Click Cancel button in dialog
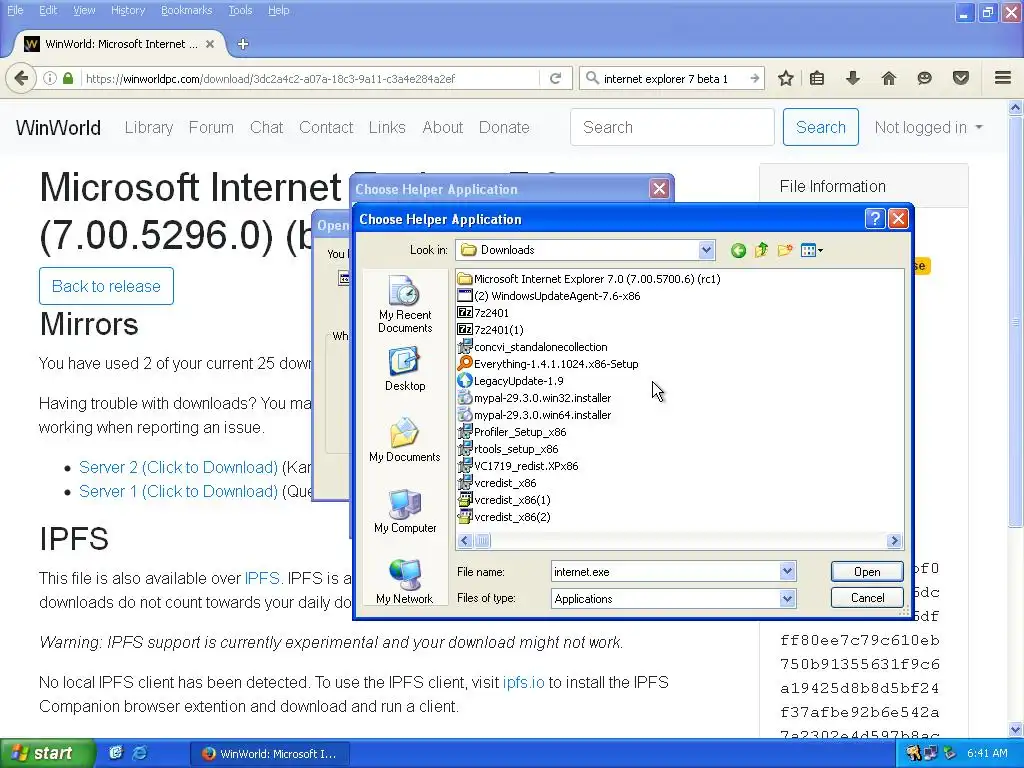Image resolution: width=1024 pixels, height=768 pixels. [x=867, y=598]
